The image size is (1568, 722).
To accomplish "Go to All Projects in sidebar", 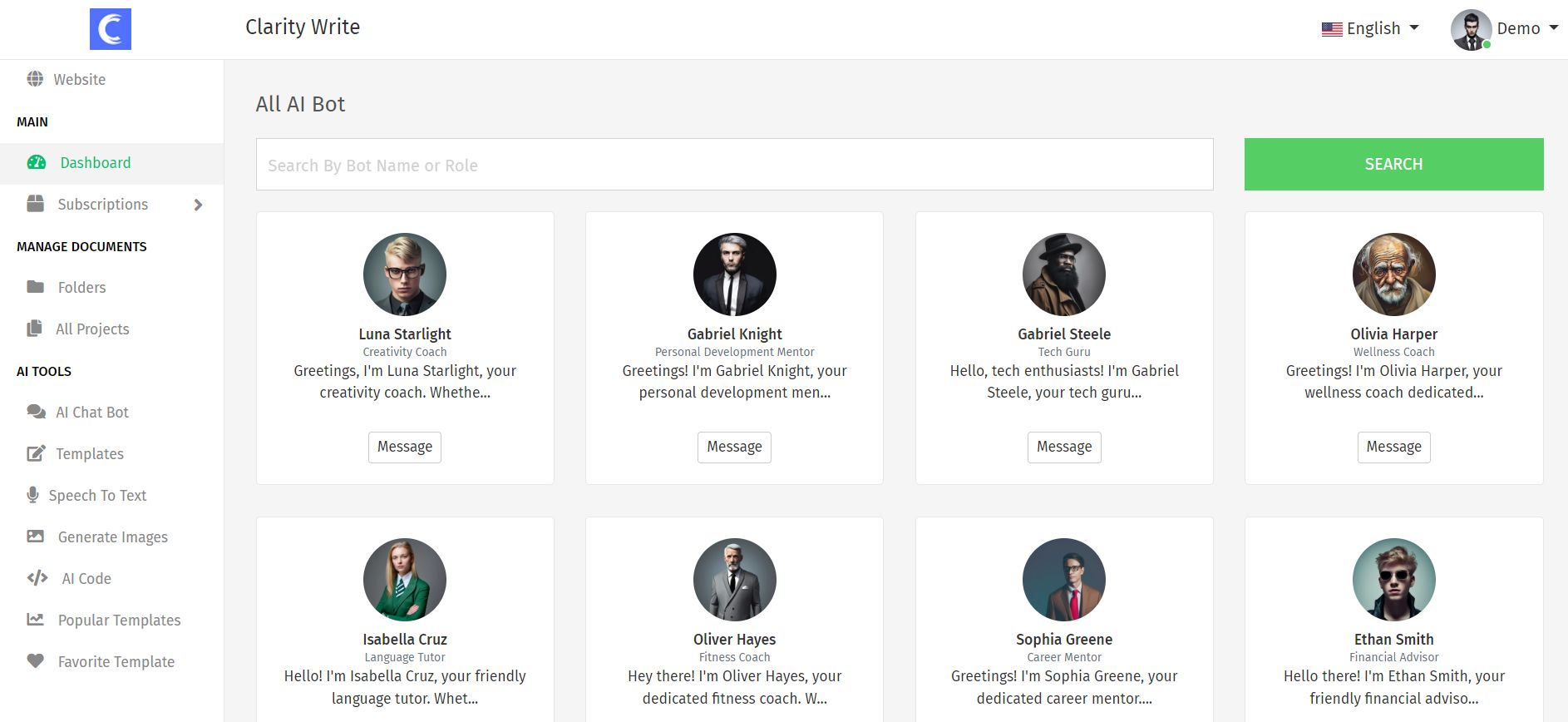I will click(x=91, y=329).
